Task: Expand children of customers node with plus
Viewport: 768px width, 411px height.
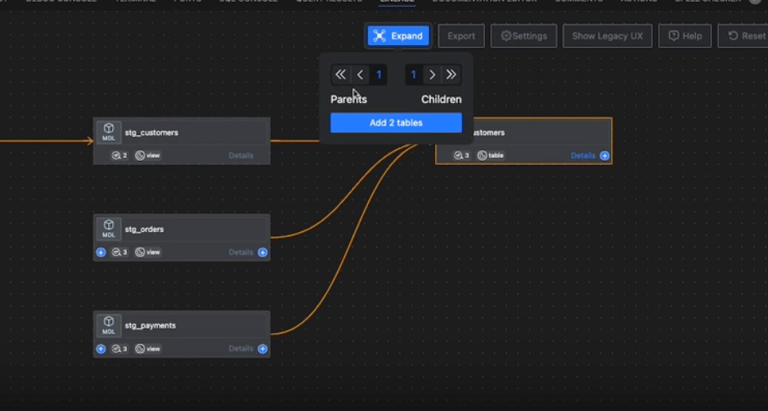Action: pos(604,156)
